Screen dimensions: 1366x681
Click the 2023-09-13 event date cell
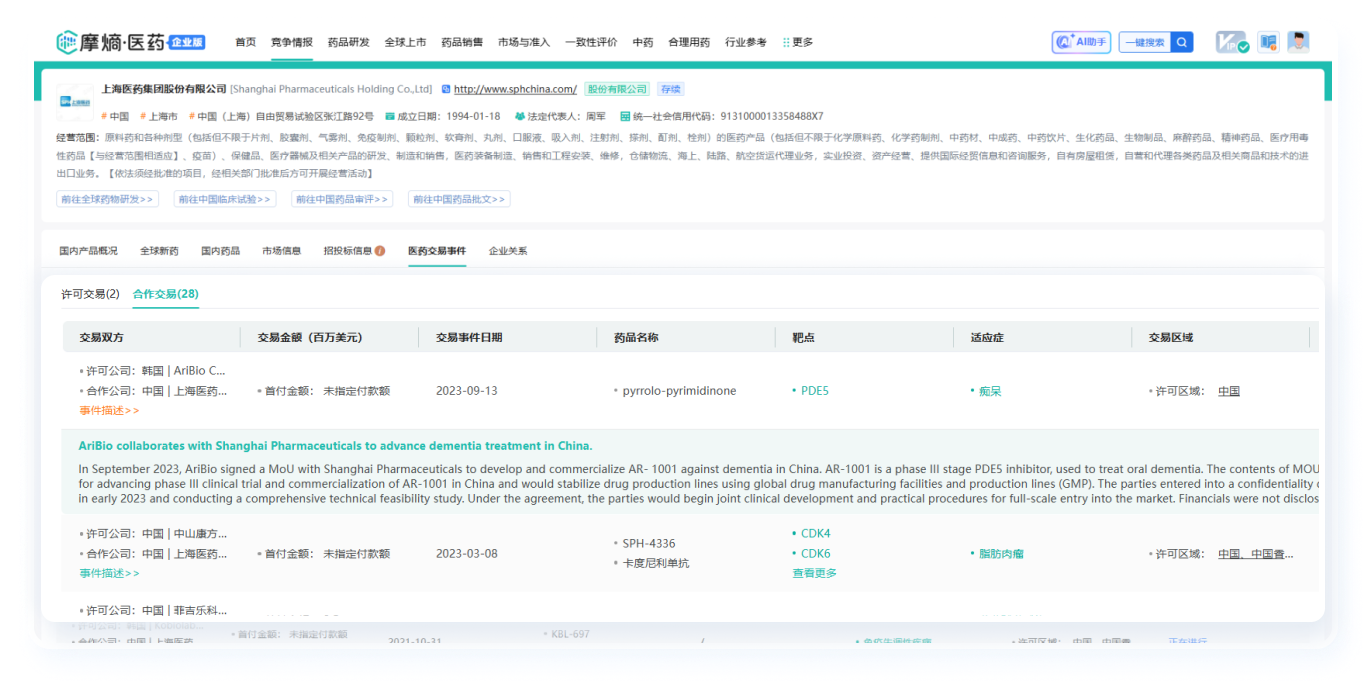tap(466, 391)
